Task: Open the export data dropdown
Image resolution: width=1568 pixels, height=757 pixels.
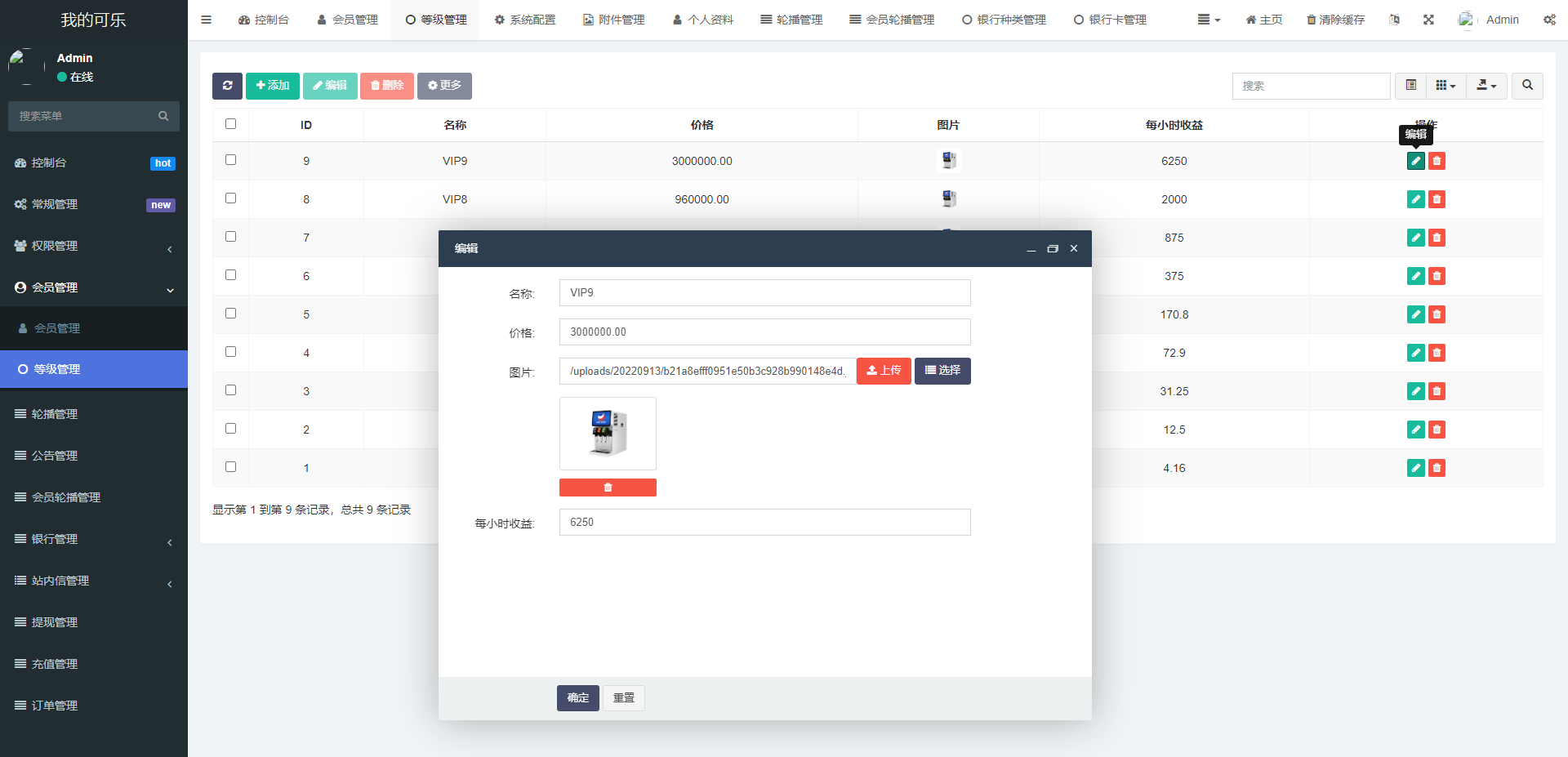Action: [x=1486, y=86]
